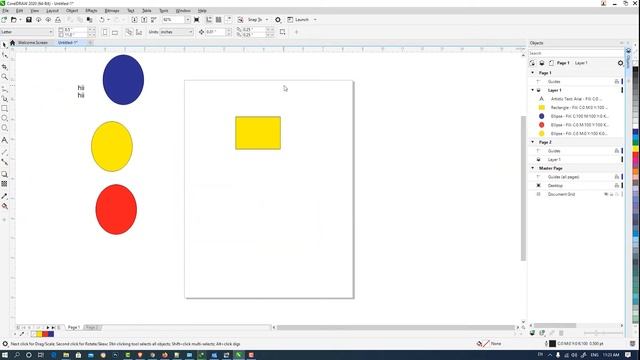Viewport: 640px width, 360px height.
Task: Click the Home icon next to Welcome Screen
Action: pyautogui.click(x=12, y=42)
